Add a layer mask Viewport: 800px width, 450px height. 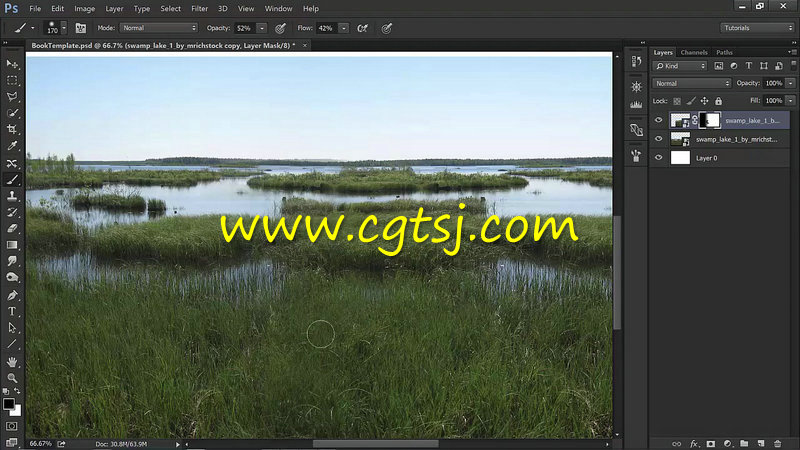point(711,444)
